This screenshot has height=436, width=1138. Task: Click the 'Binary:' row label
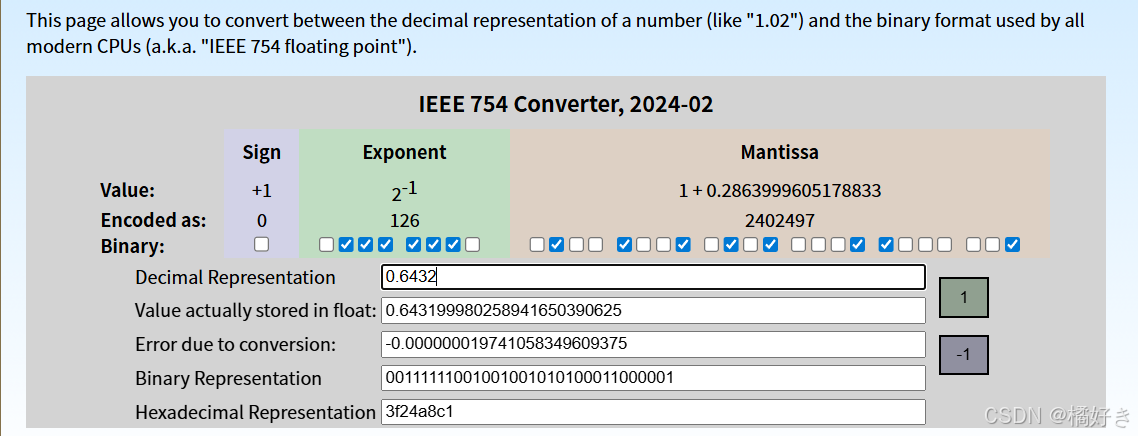(x=133, y=247)
